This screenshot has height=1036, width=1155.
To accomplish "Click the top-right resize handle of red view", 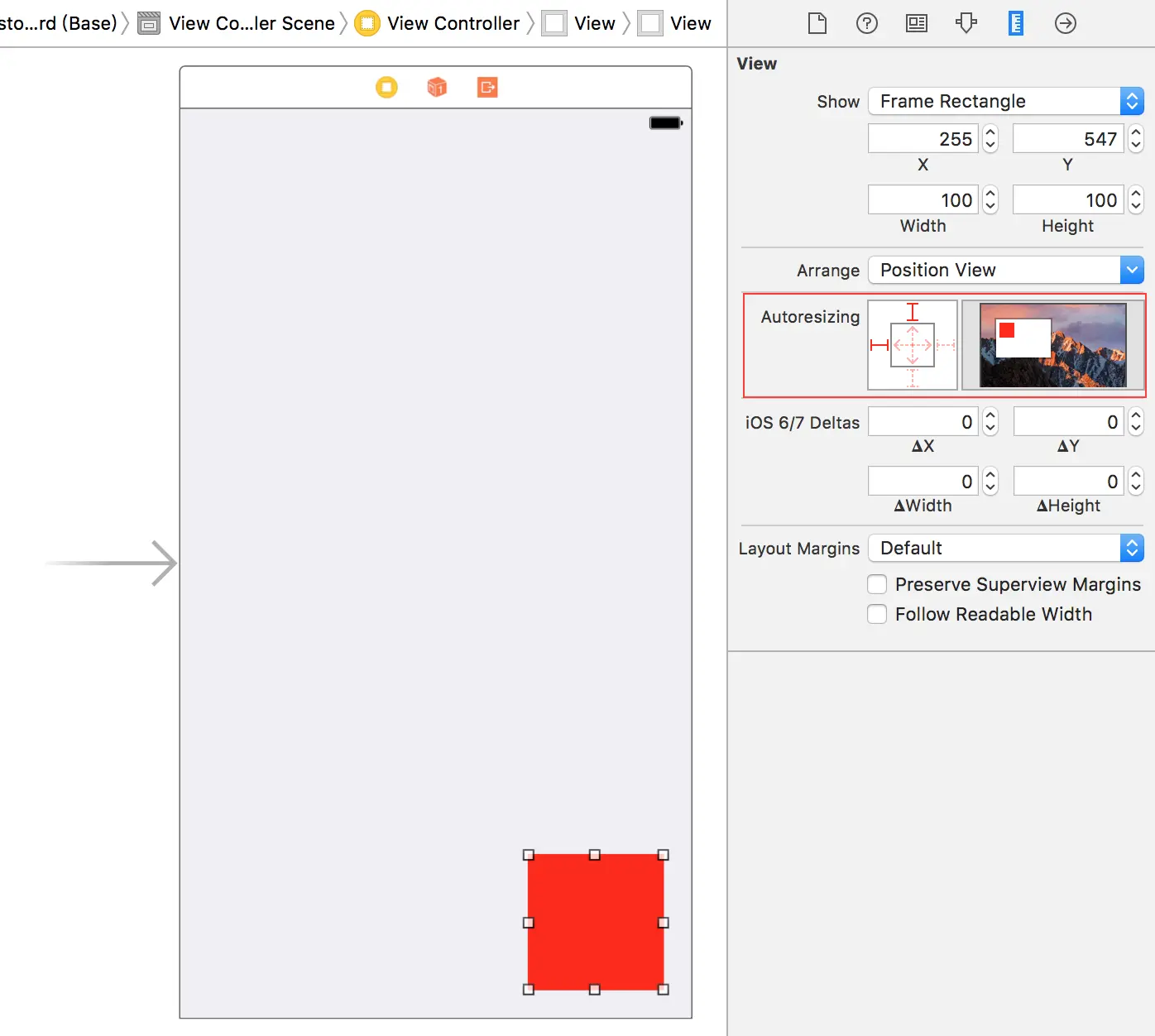I will click(x=663, y=855).
